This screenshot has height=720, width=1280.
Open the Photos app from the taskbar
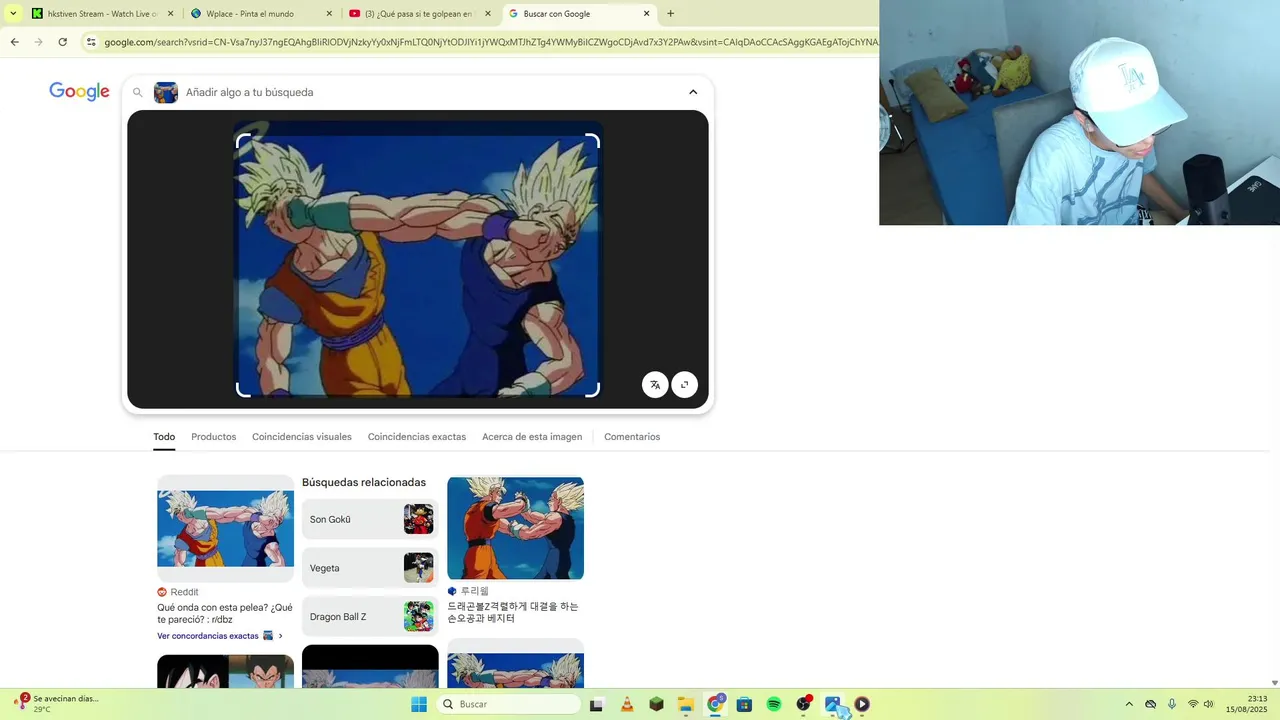pos(832,704)
